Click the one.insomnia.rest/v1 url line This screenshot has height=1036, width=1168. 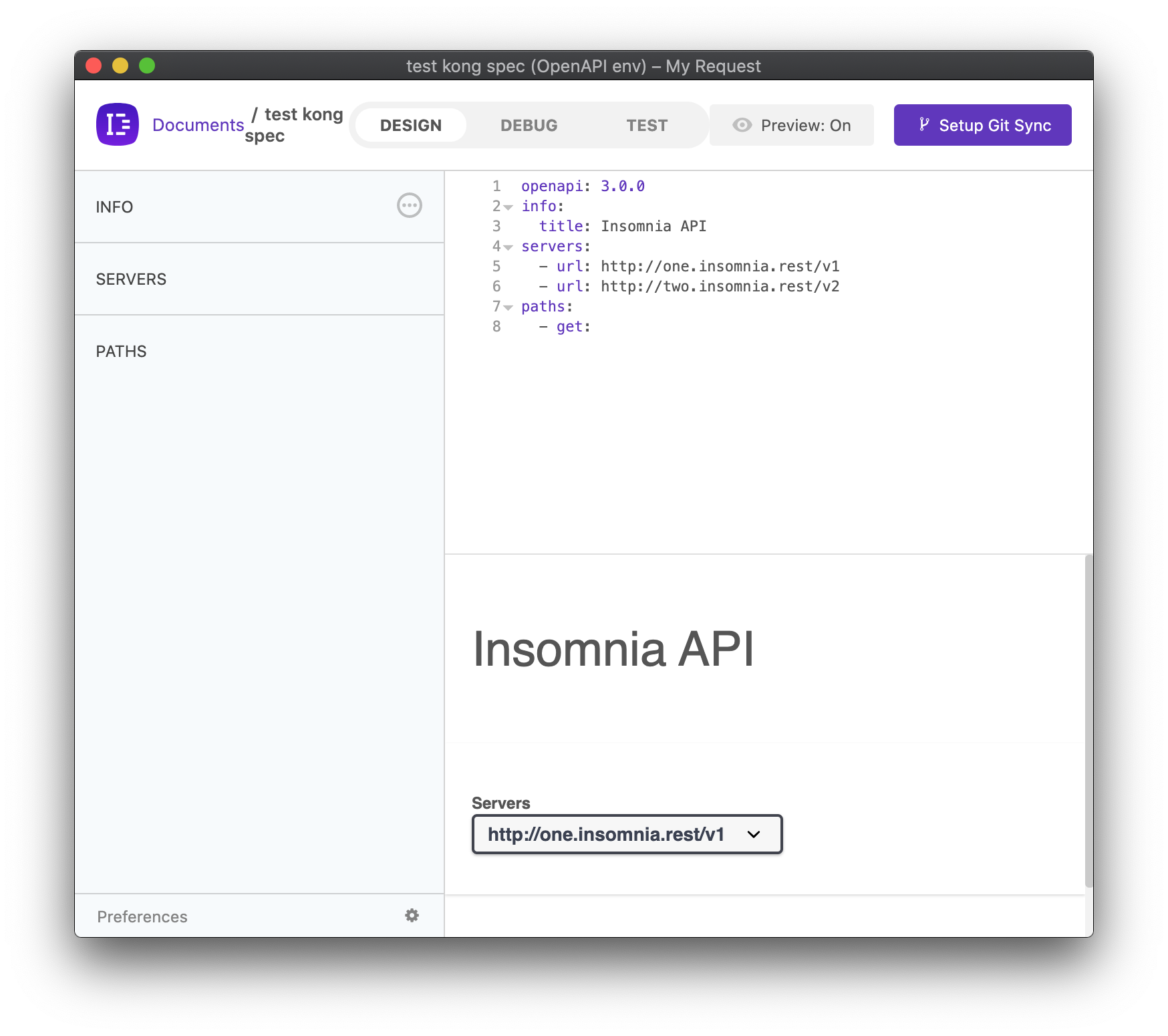[x=689, y=266]
